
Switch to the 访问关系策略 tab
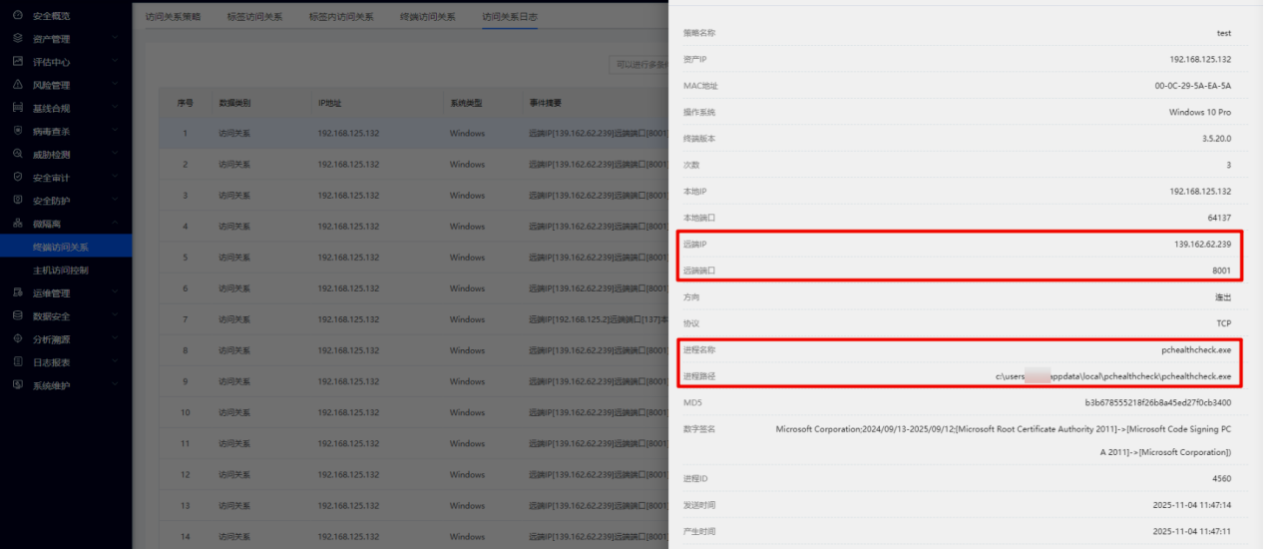point(173,17)
